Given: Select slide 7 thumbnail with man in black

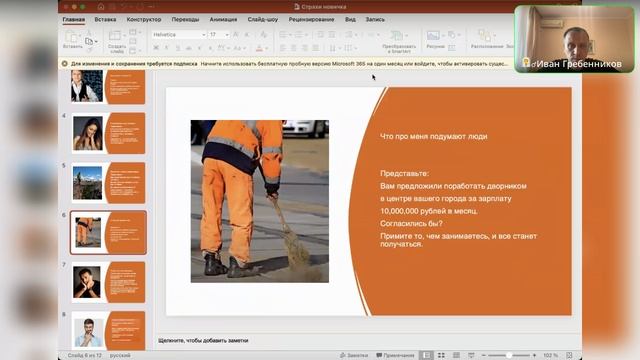Looking at the screenshot, I should 109,282.
